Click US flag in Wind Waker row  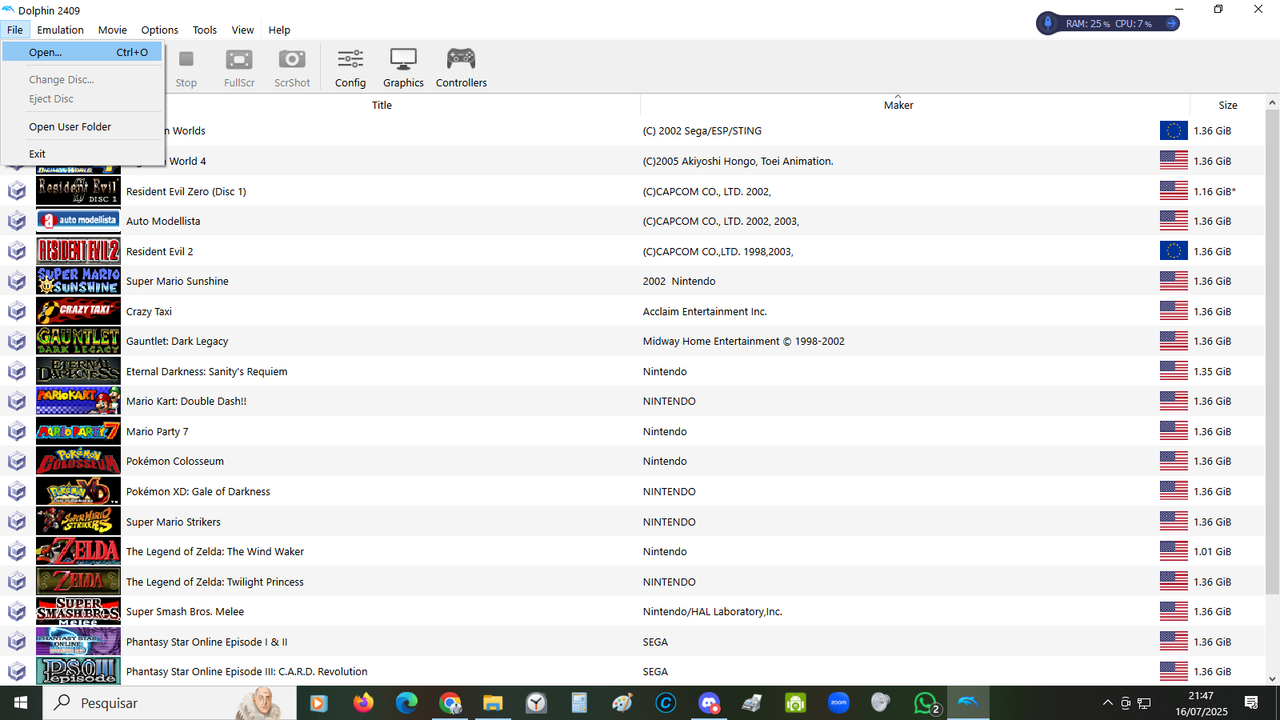[1174, 551]
